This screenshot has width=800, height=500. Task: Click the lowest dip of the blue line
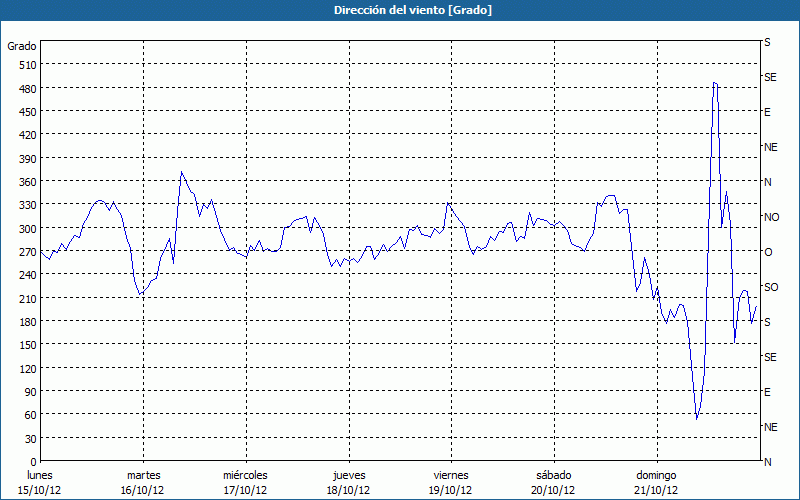(697, 418)
